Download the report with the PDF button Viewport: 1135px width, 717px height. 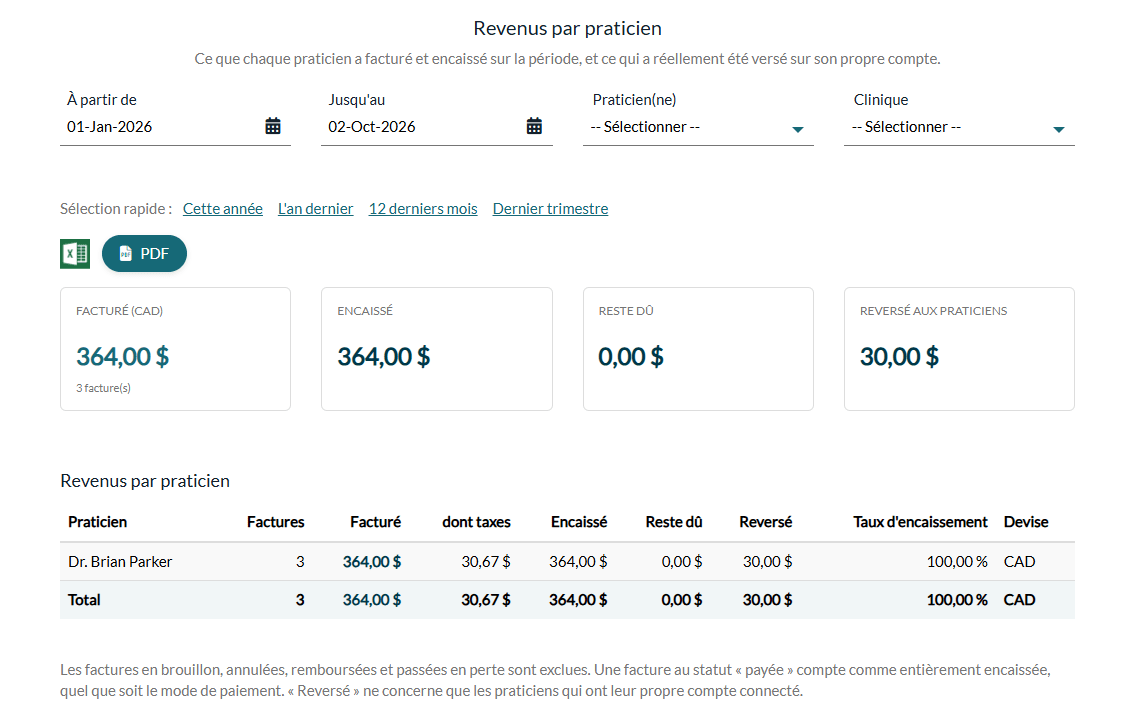click(144, 254)
